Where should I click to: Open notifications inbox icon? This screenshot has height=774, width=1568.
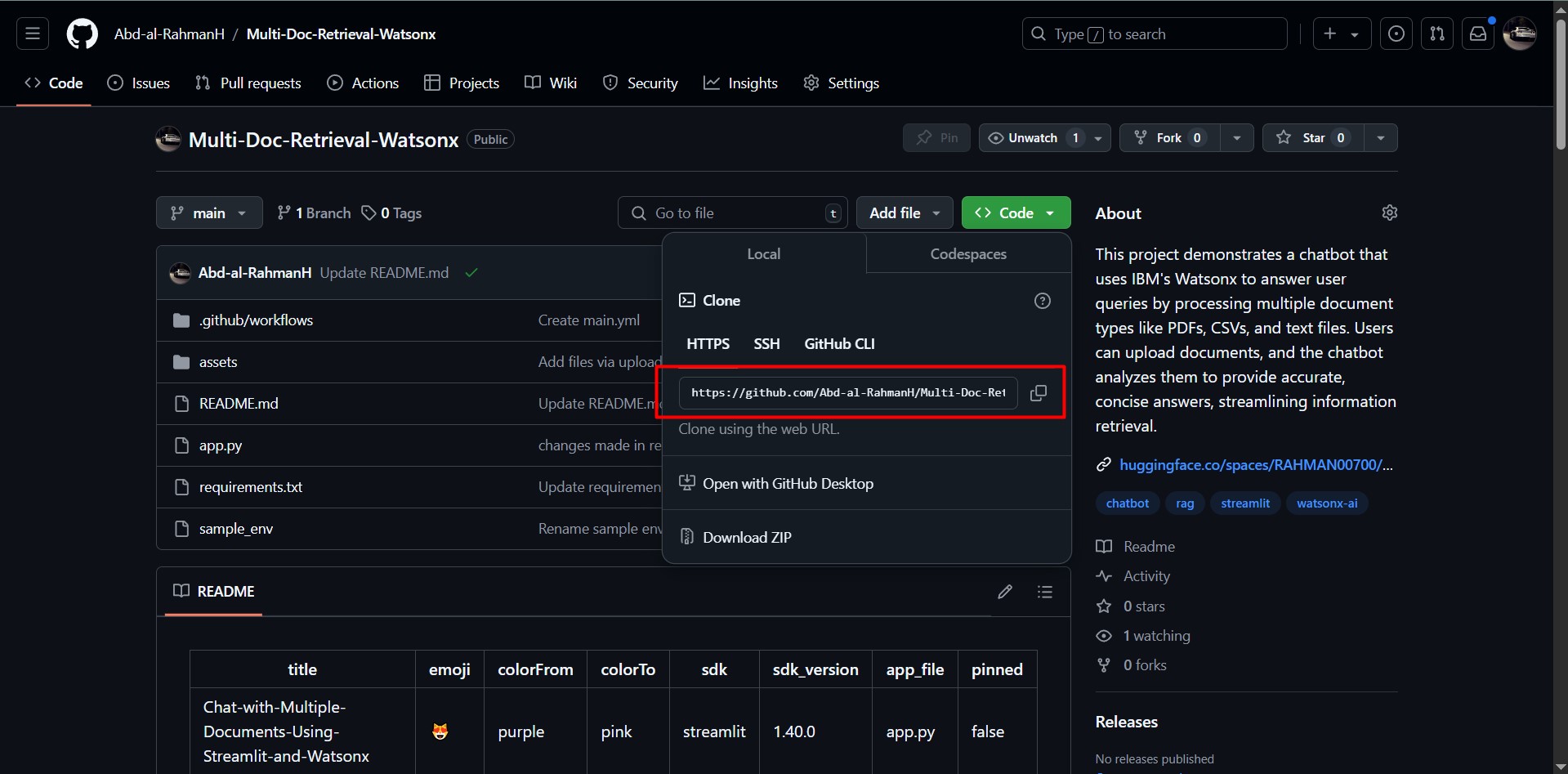click(1478, 34)
